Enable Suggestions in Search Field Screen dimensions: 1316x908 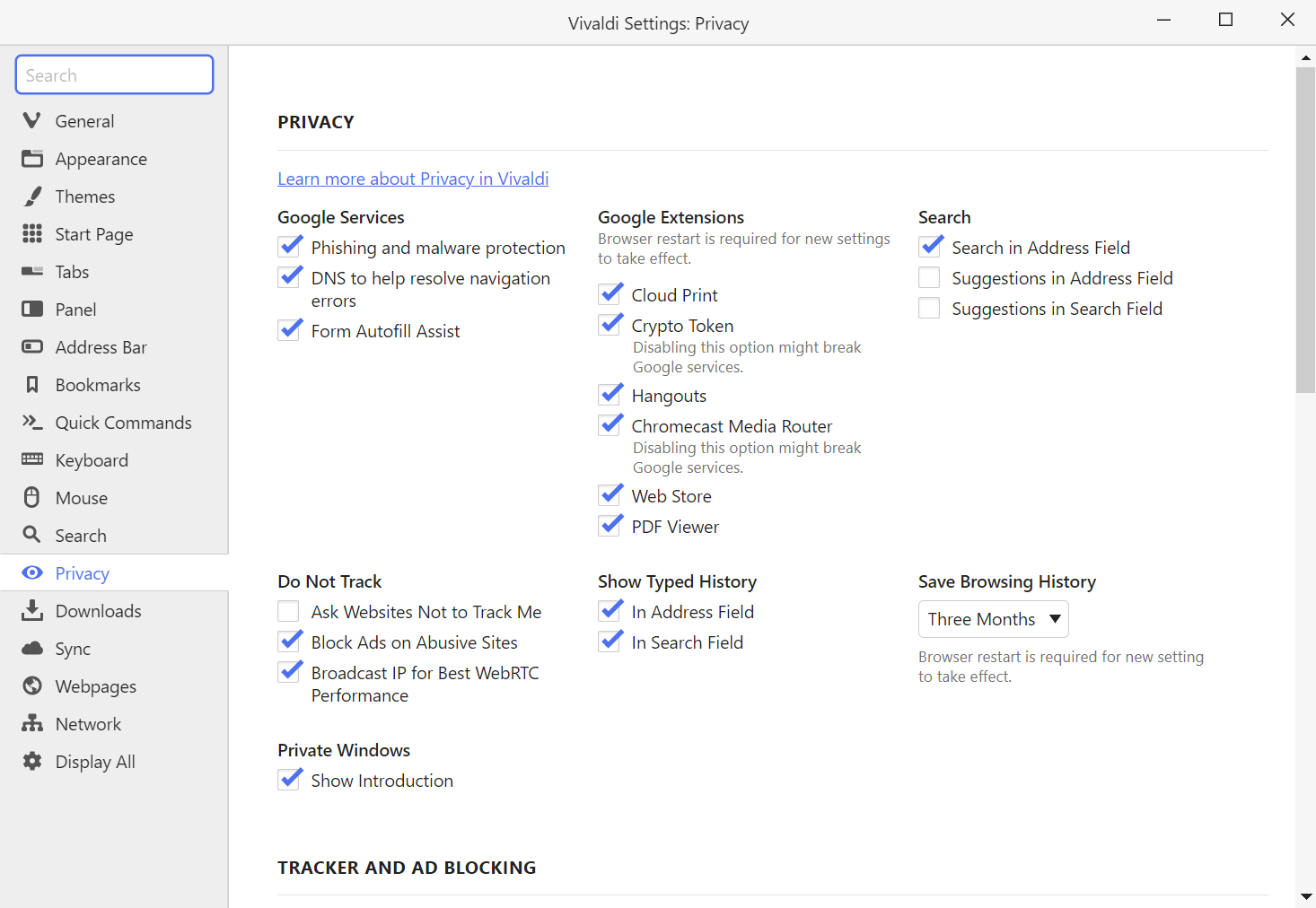[x=930, y=309]
